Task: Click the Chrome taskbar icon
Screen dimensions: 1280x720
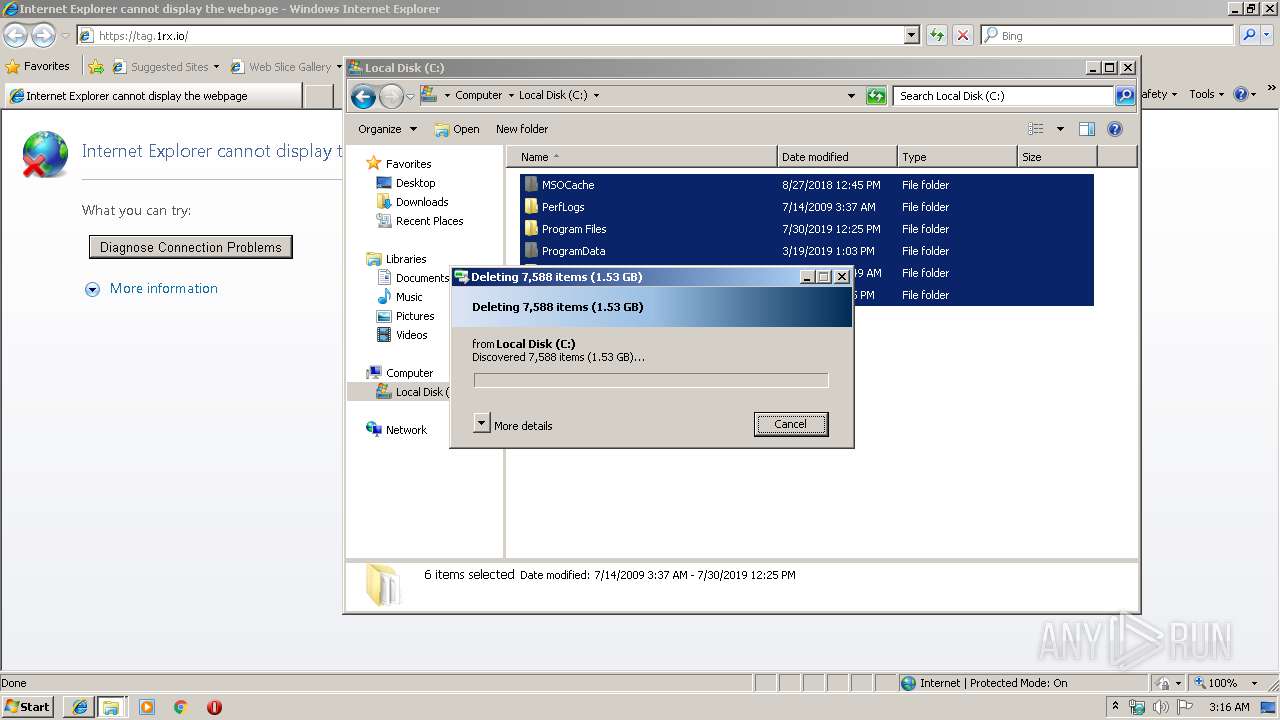Action: click(181, 707)
